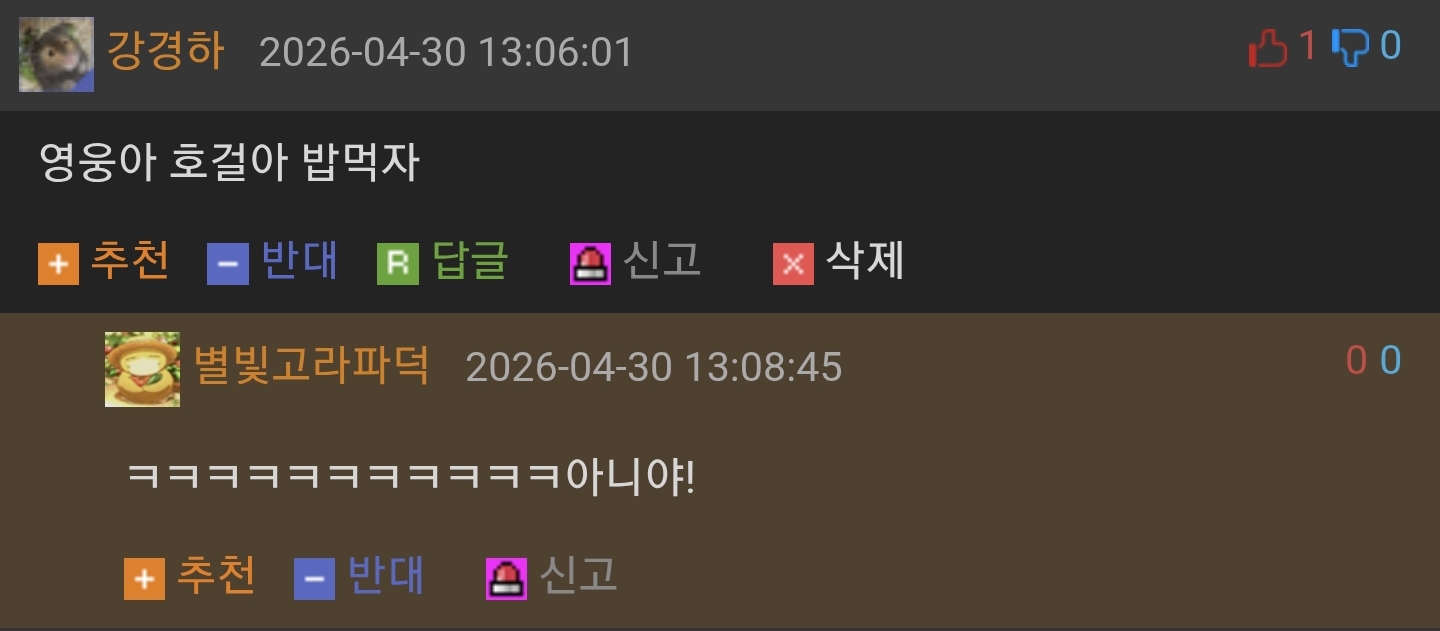Click the red X delete icon
Screen dimensions: 1440x631
(x=793, y=264)
